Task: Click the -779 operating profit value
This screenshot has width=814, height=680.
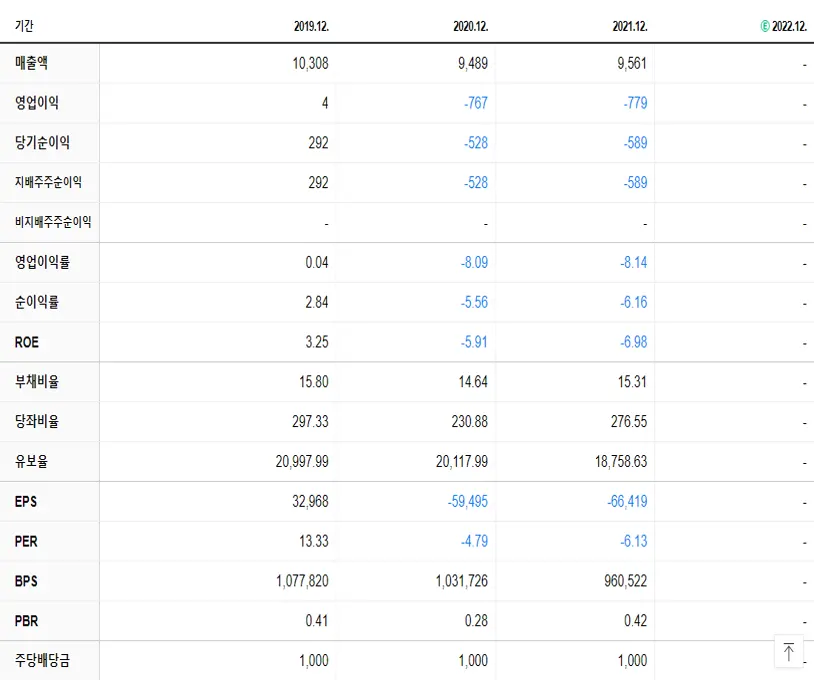Action: tap(635, 103)
